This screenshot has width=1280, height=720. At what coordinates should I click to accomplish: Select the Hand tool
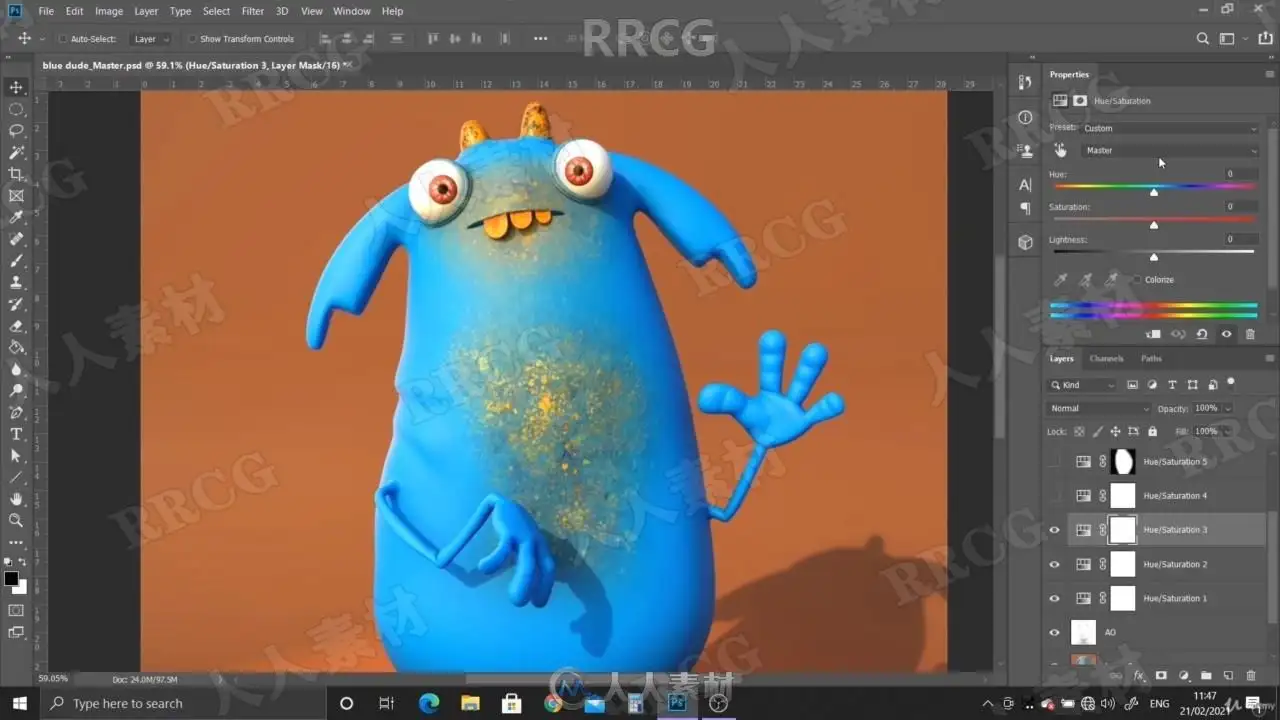16,498
